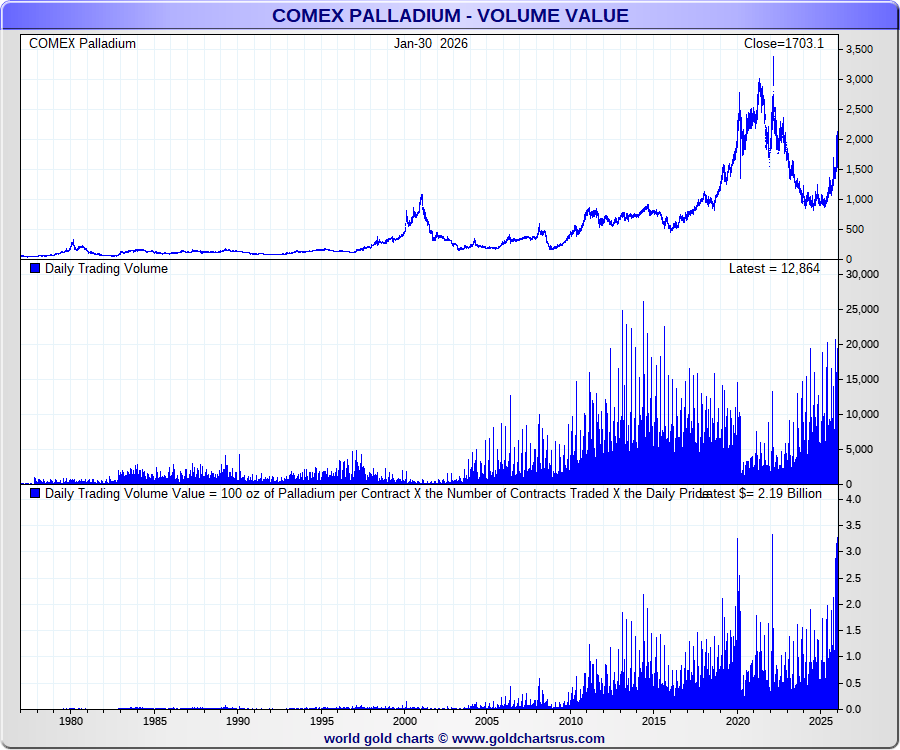Click the 3,000 price axis label
The image size is (900, 750).
859,79
